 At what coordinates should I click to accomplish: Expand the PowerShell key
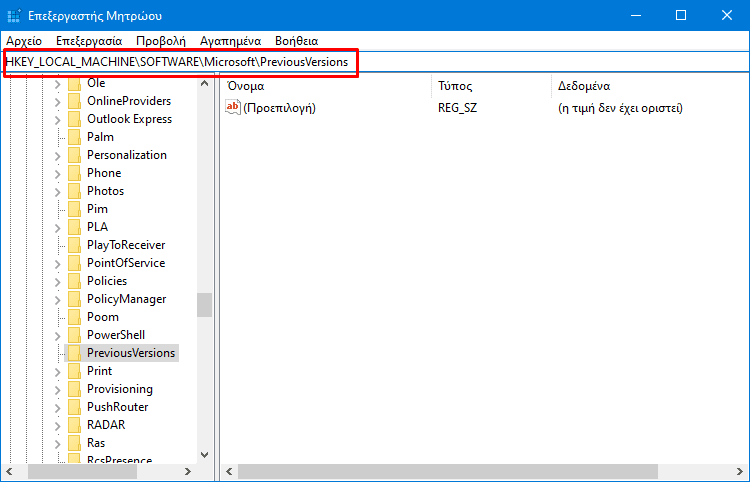[57, 336]
